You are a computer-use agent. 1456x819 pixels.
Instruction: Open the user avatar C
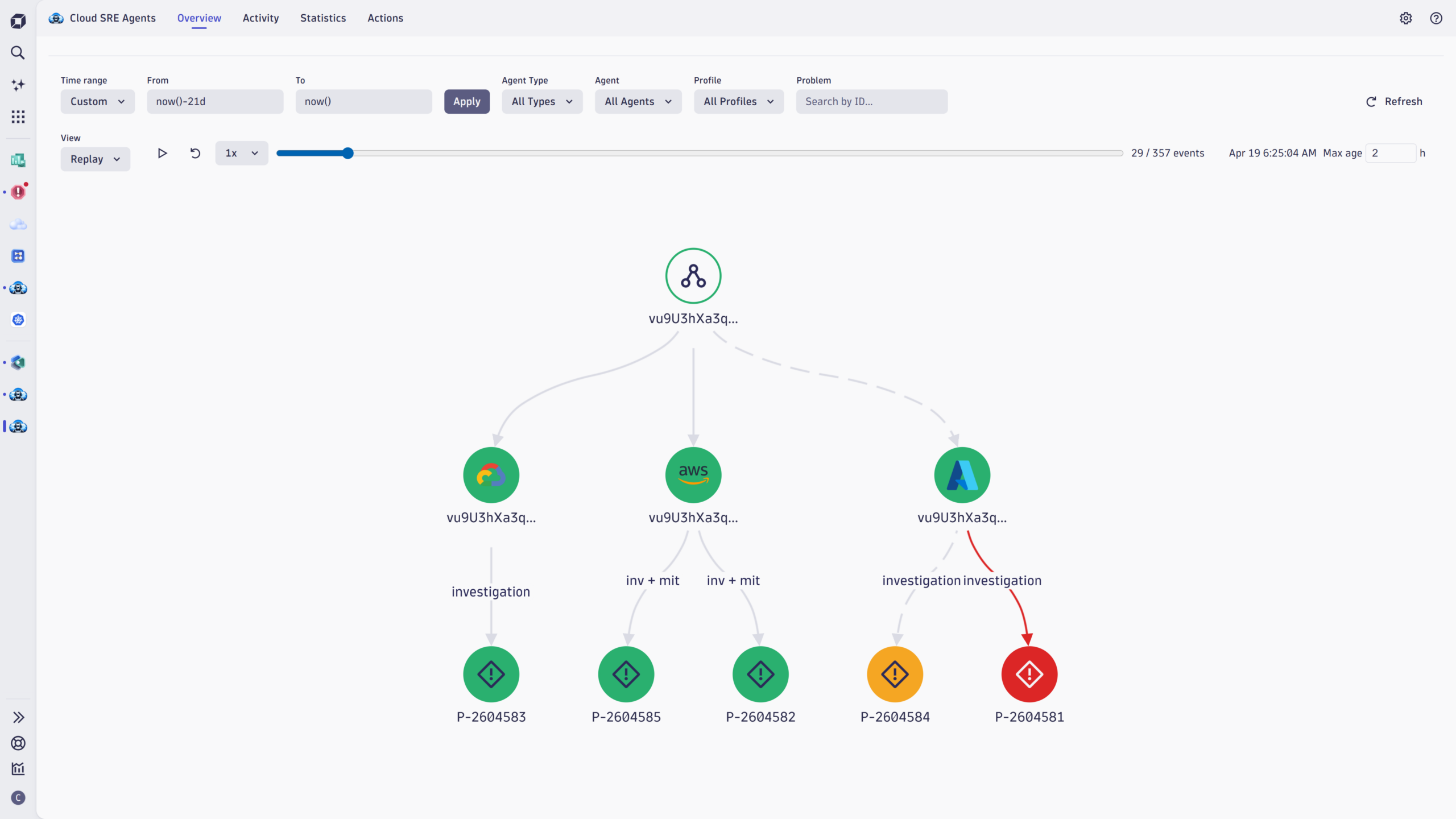[18, 798]
